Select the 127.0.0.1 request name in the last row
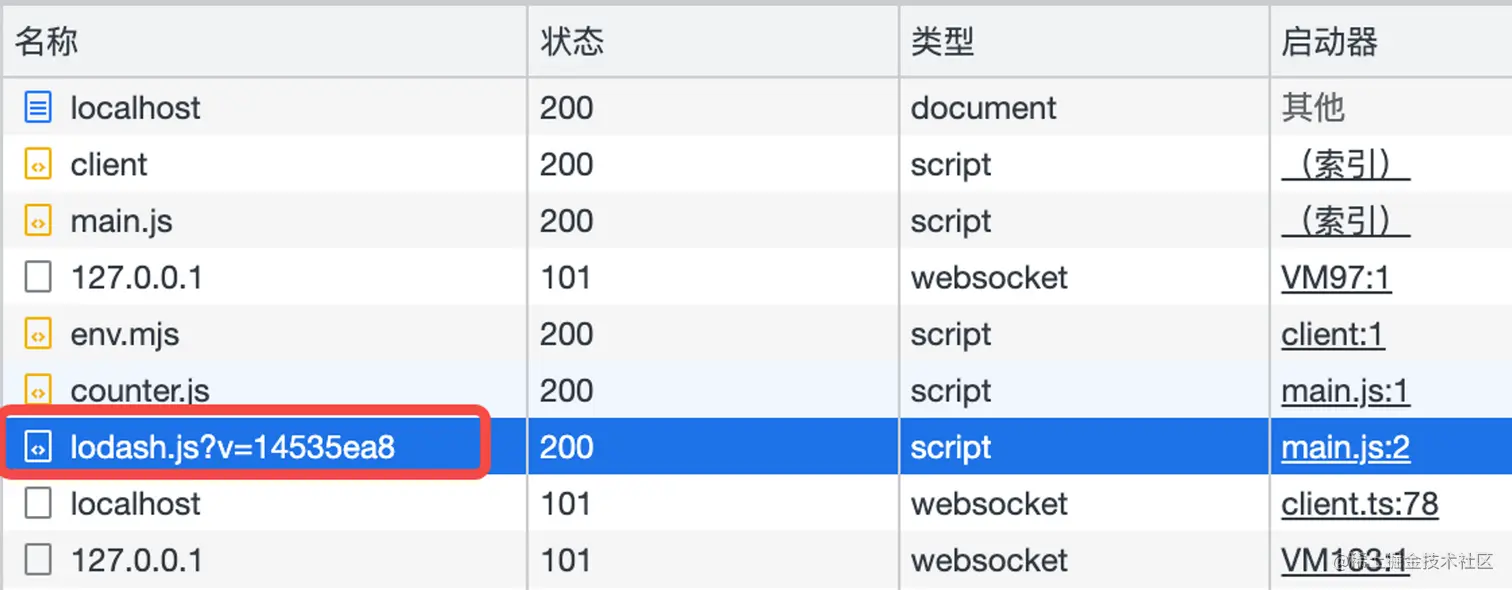 click(136, 560)
